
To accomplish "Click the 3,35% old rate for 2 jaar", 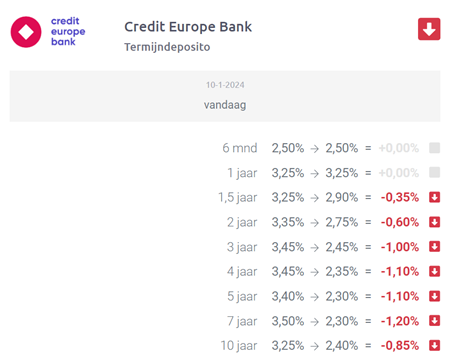I will pos(288,222).
